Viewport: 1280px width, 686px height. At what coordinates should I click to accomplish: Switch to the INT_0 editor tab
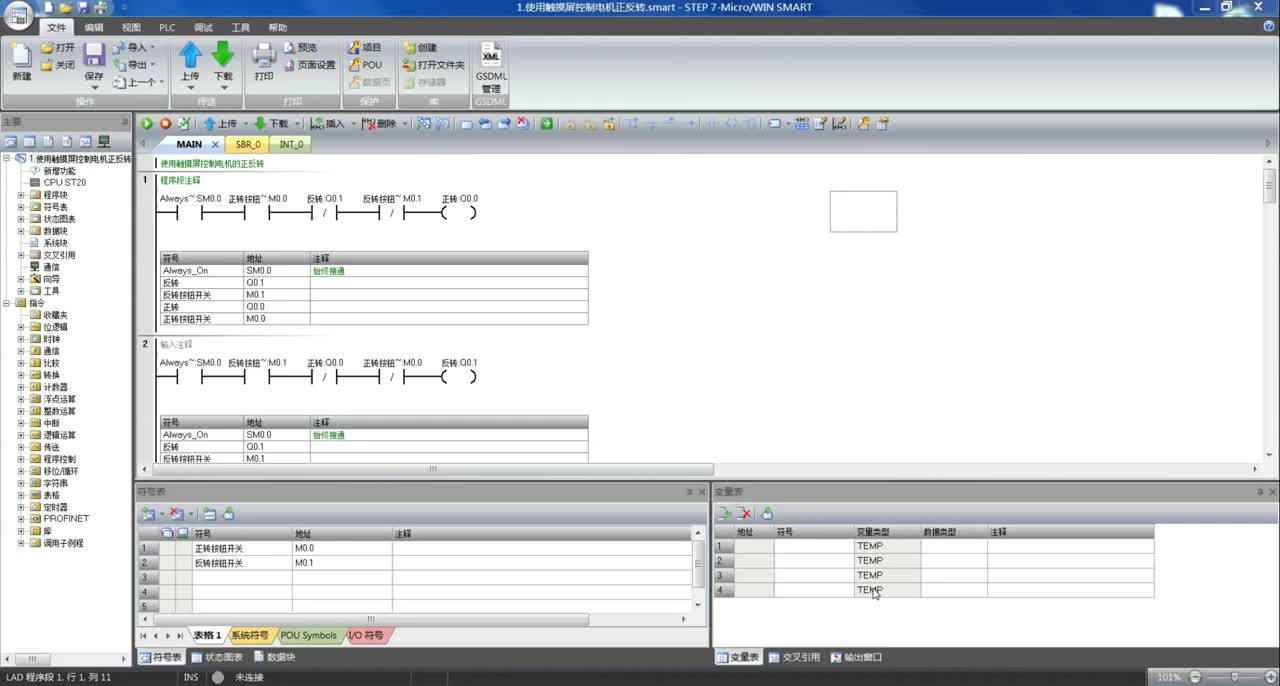pyautogui.click(x=291, y=144)
